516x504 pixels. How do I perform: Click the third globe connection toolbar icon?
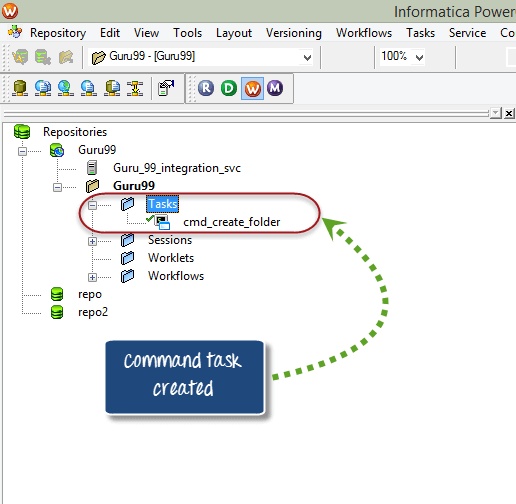(x=89, y=88)
